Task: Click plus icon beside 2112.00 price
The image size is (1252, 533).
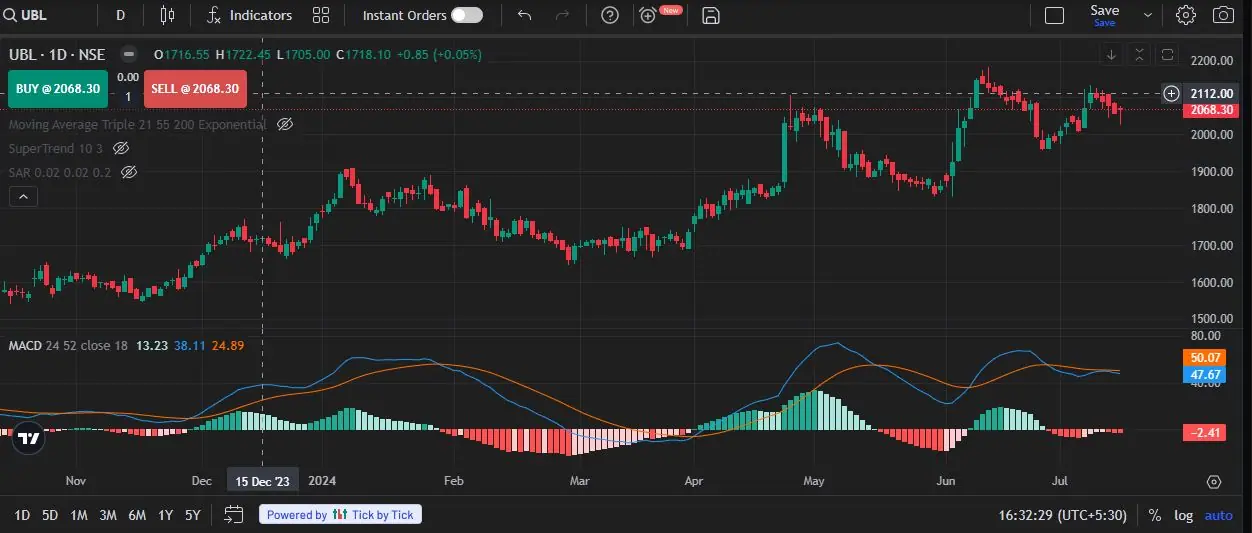Action: tap(1172, 93)
